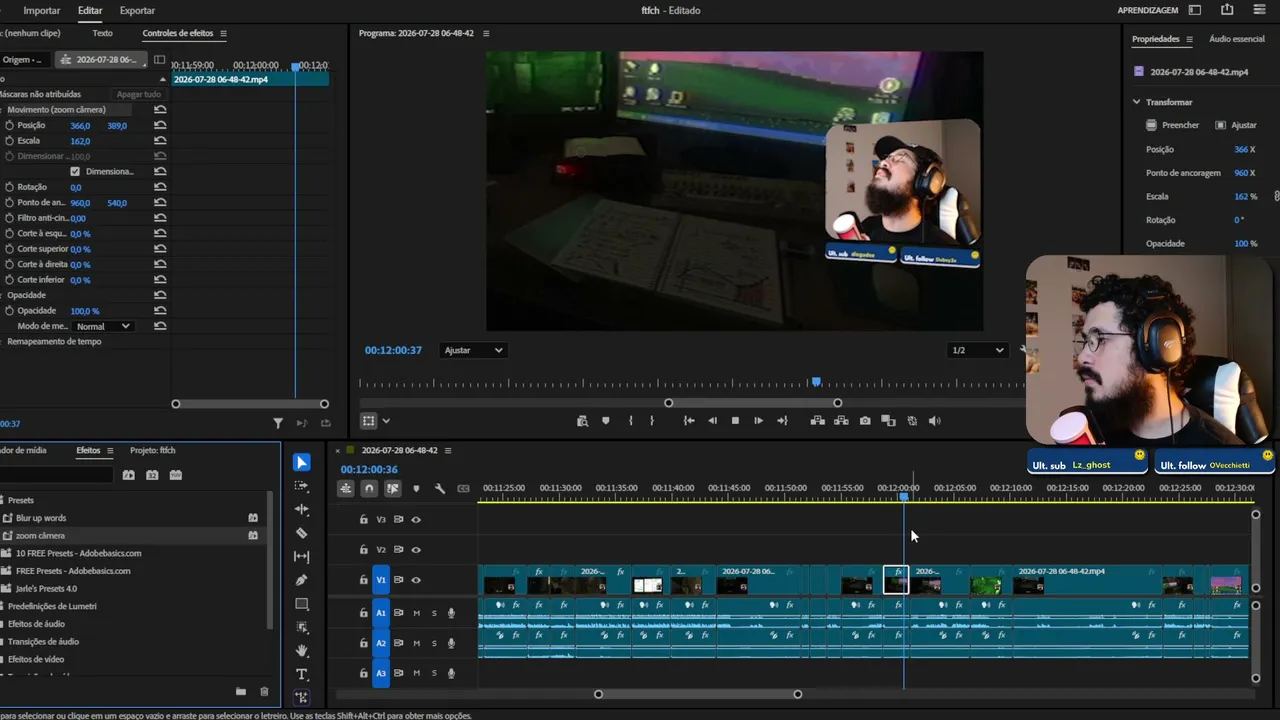Open the filter icon in Effect Controls
Screen dimensions: 1280x720
pos(278,423)
